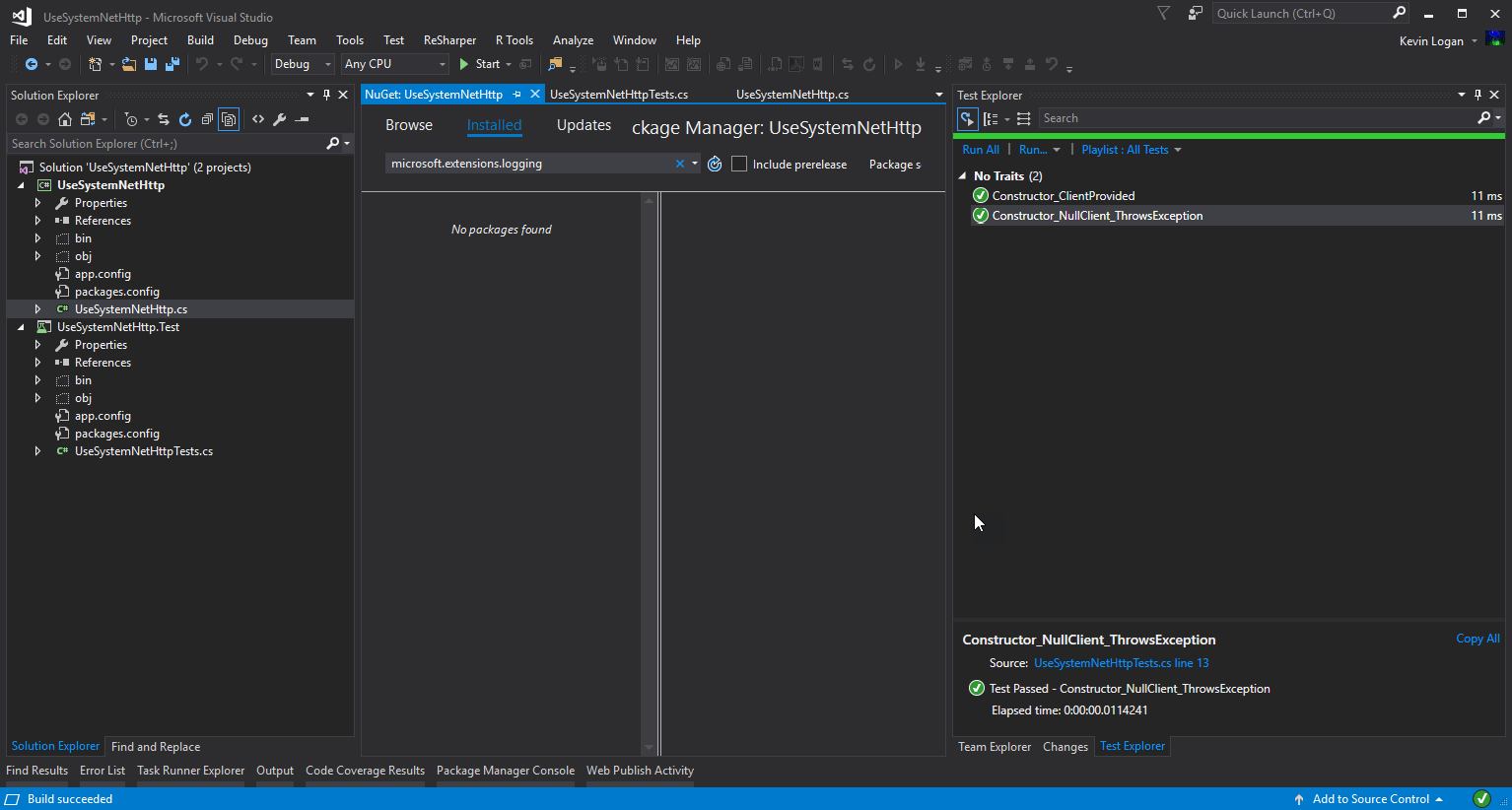
Task: Click View Code icon in Solution Explorer
Action: (x=258, y=119)
